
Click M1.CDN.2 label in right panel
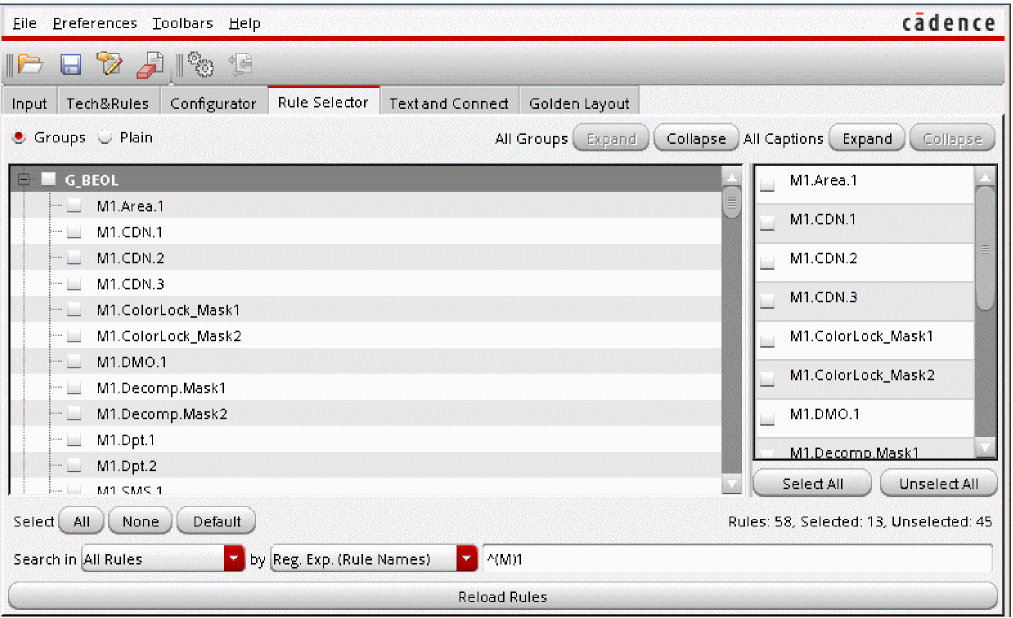pos(823,258)
